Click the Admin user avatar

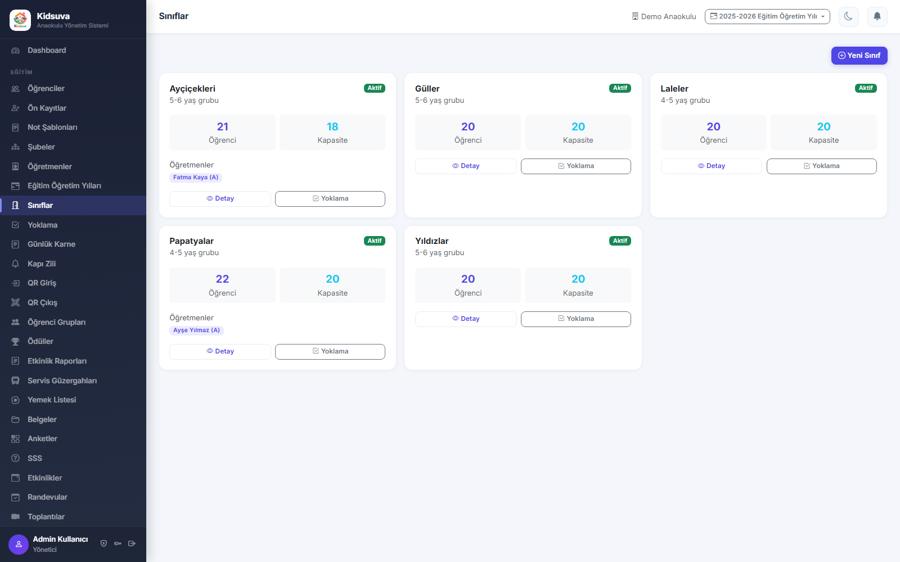pos(18,544)
